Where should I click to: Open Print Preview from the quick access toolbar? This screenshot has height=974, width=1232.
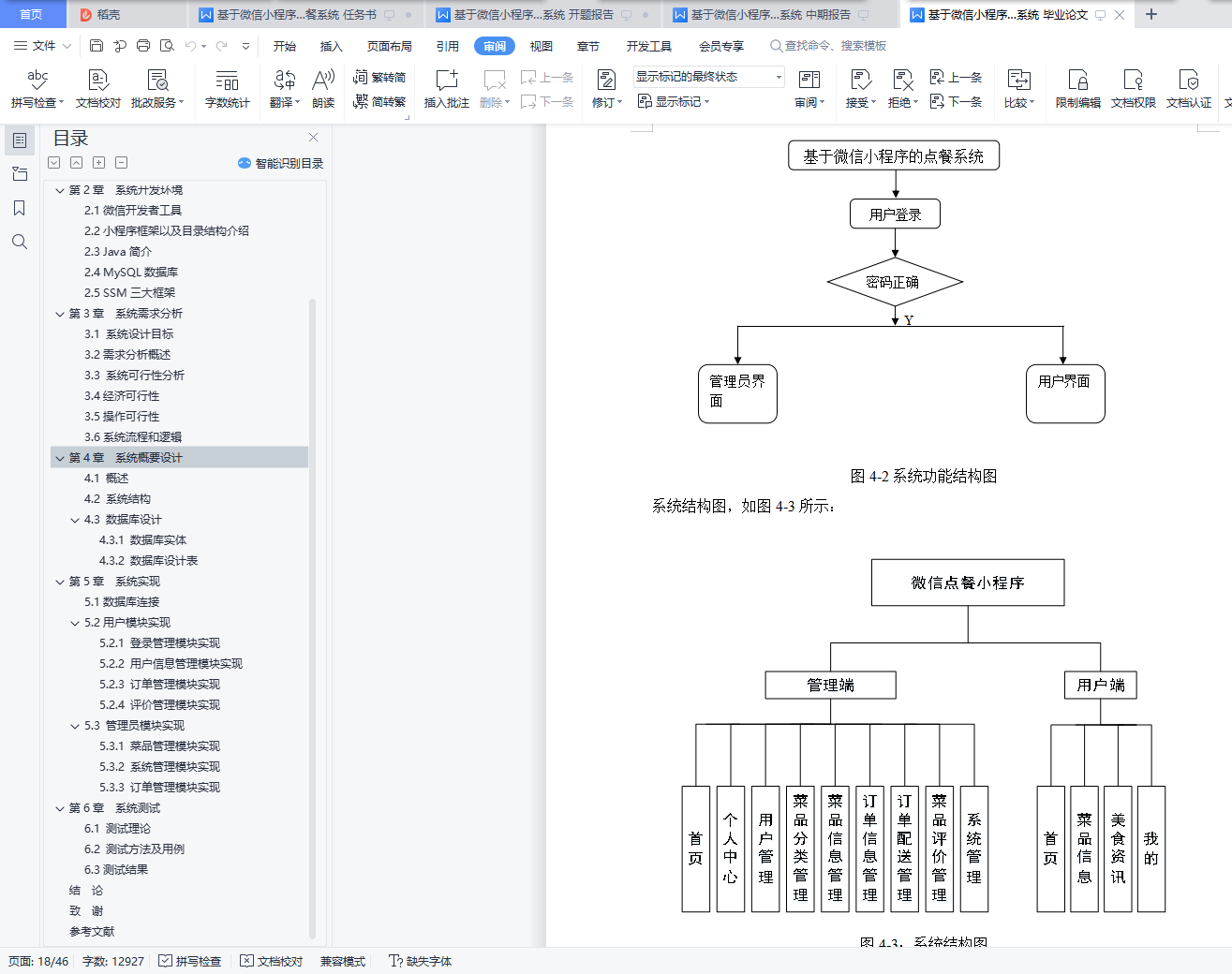point(167,46)
